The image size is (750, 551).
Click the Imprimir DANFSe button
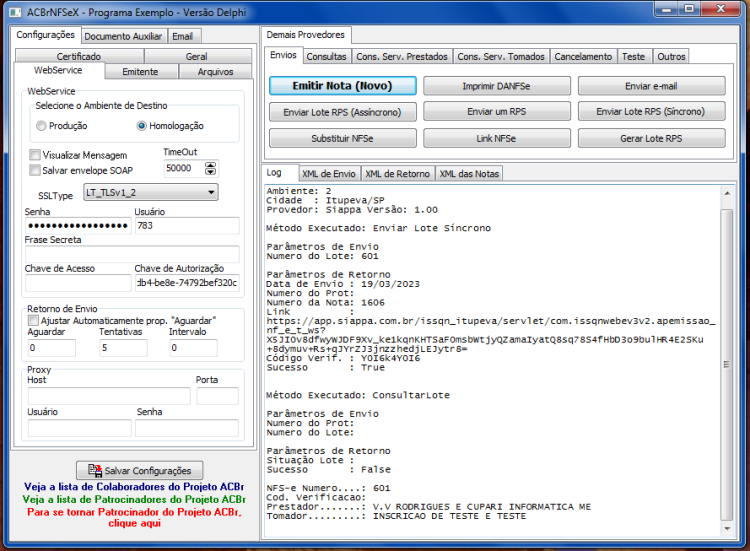click(x=496, y=86)
